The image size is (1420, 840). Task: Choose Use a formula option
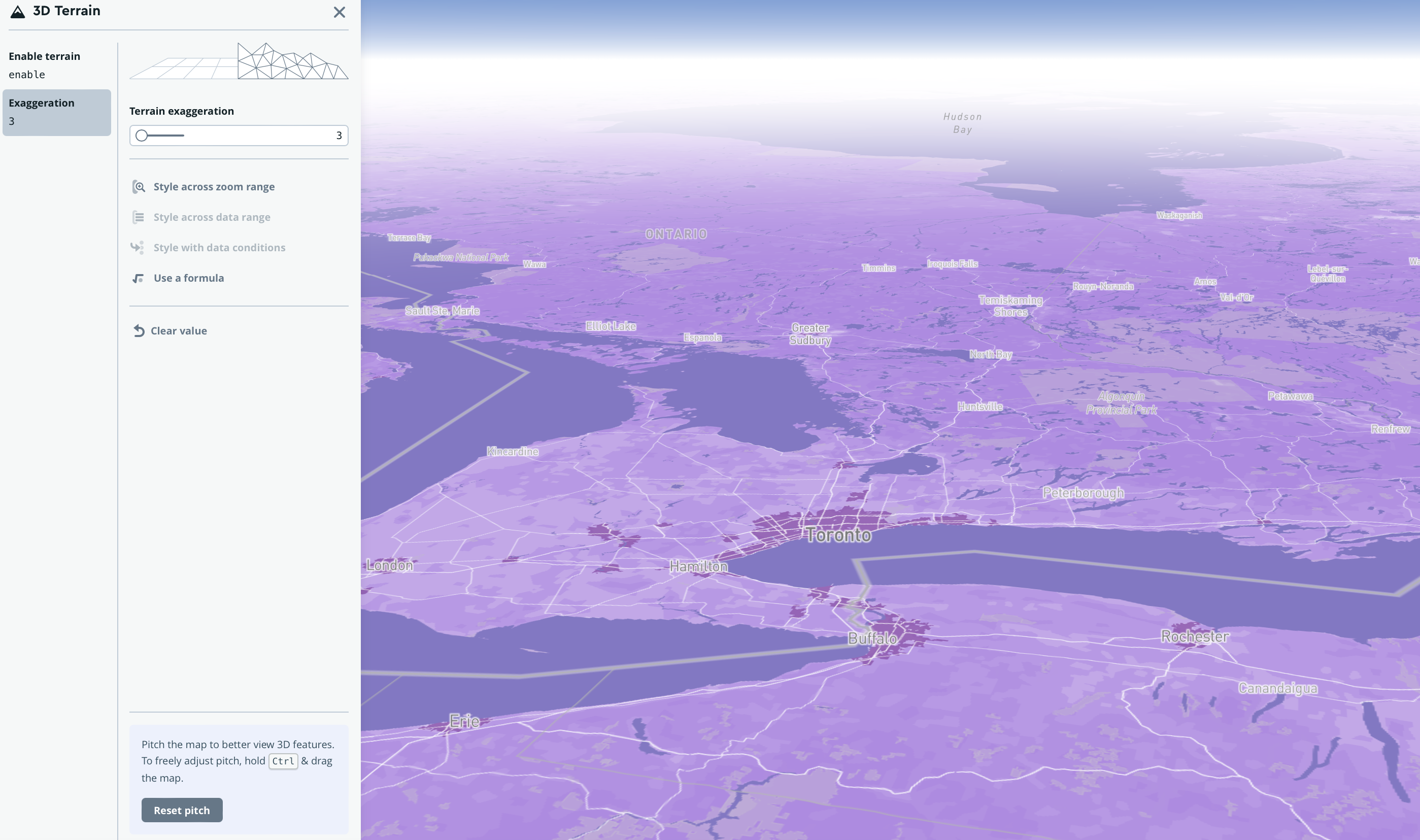(188, 279)
